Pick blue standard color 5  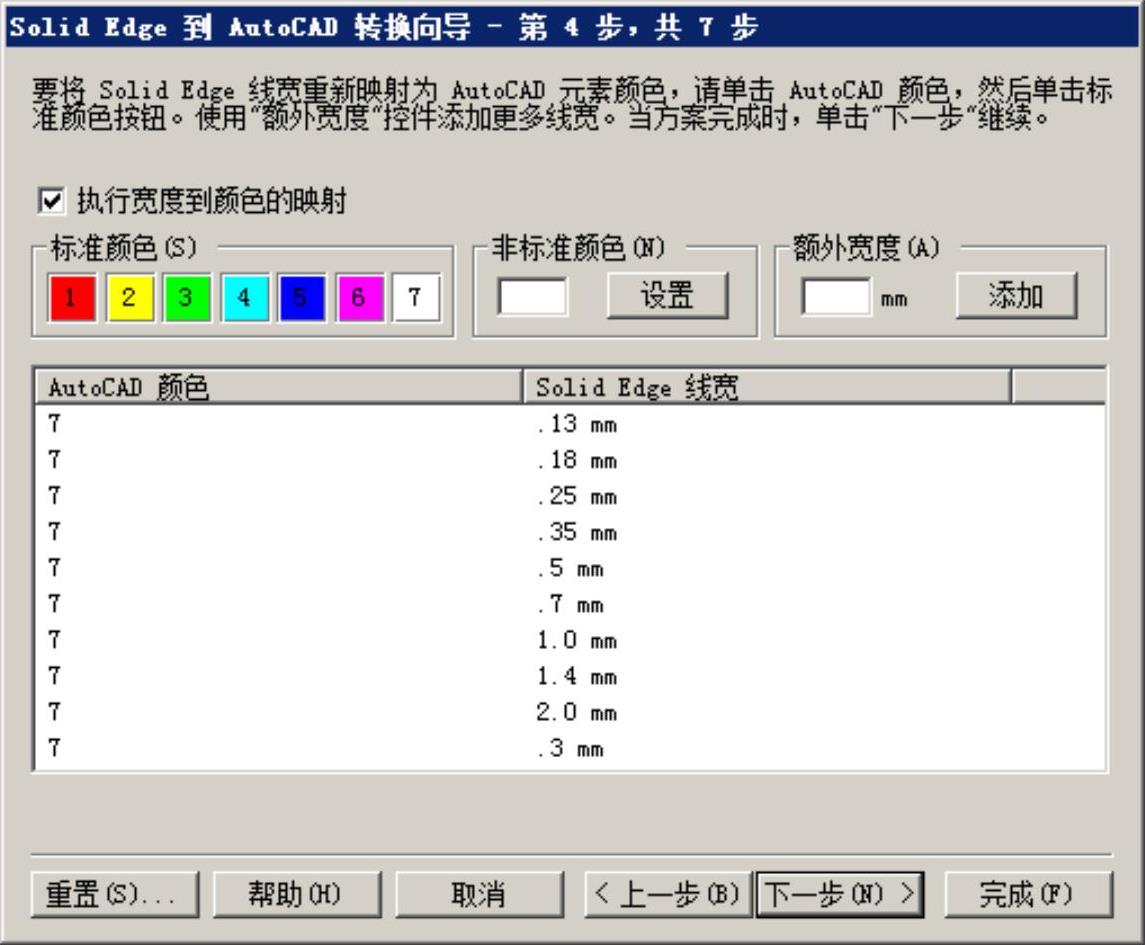coord(302,297)
